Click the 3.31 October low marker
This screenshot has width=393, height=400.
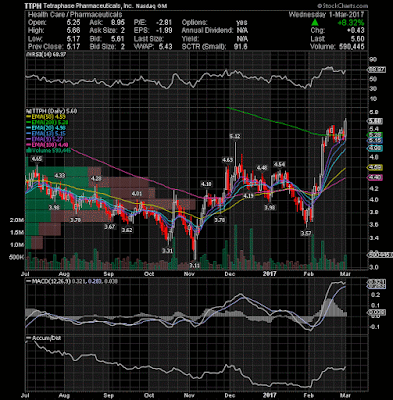point(167,251)
